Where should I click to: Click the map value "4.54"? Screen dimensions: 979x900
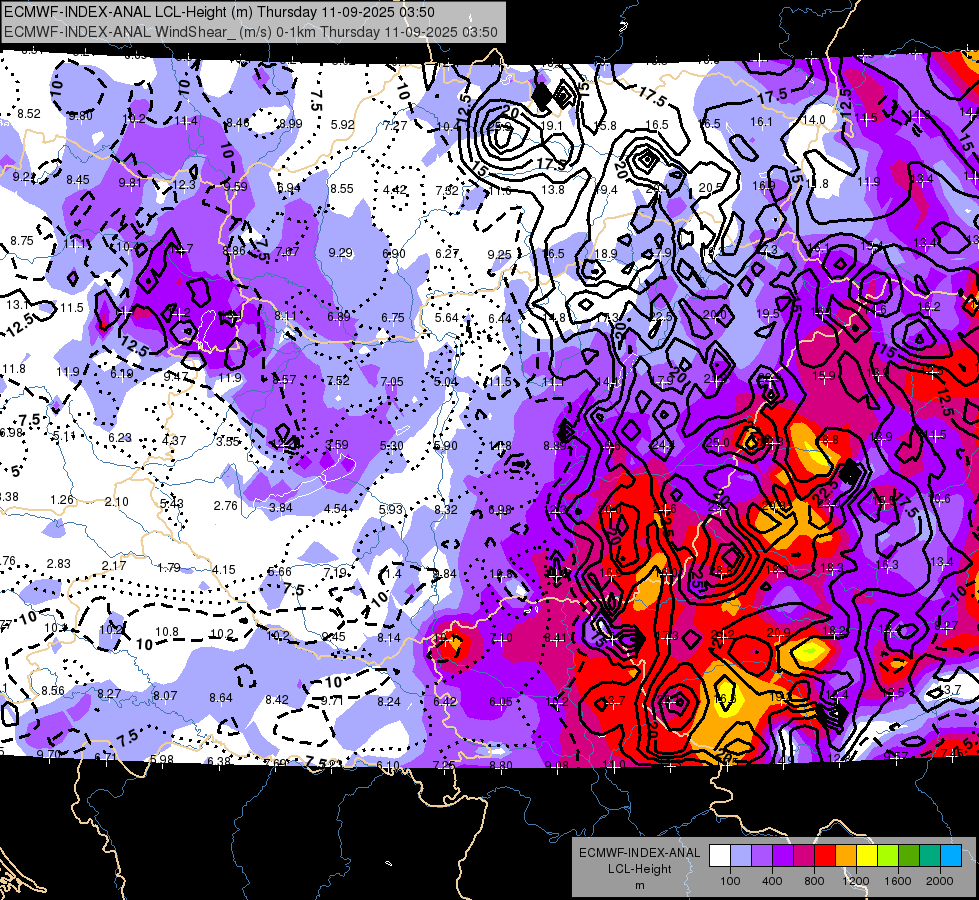click(335, 508)
